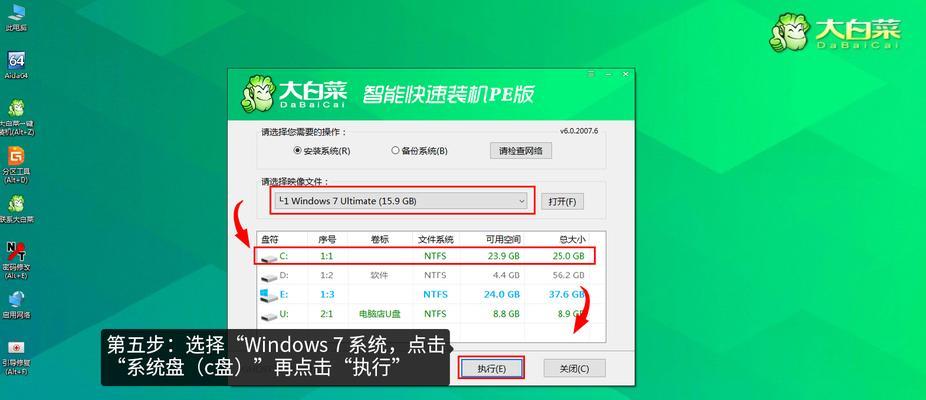Launch the Aida64 desktop shortcut
This screenshot has height=400, width=926.
click(x=16, y=66)
